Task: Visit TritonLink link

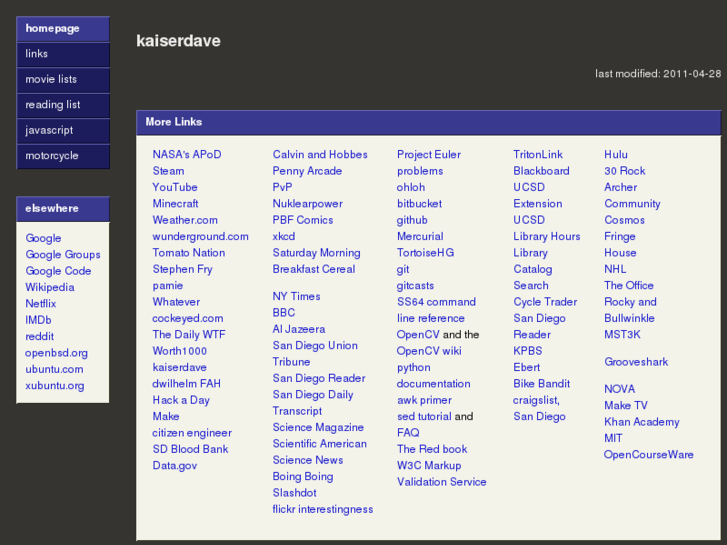Action: coord(538,154)
